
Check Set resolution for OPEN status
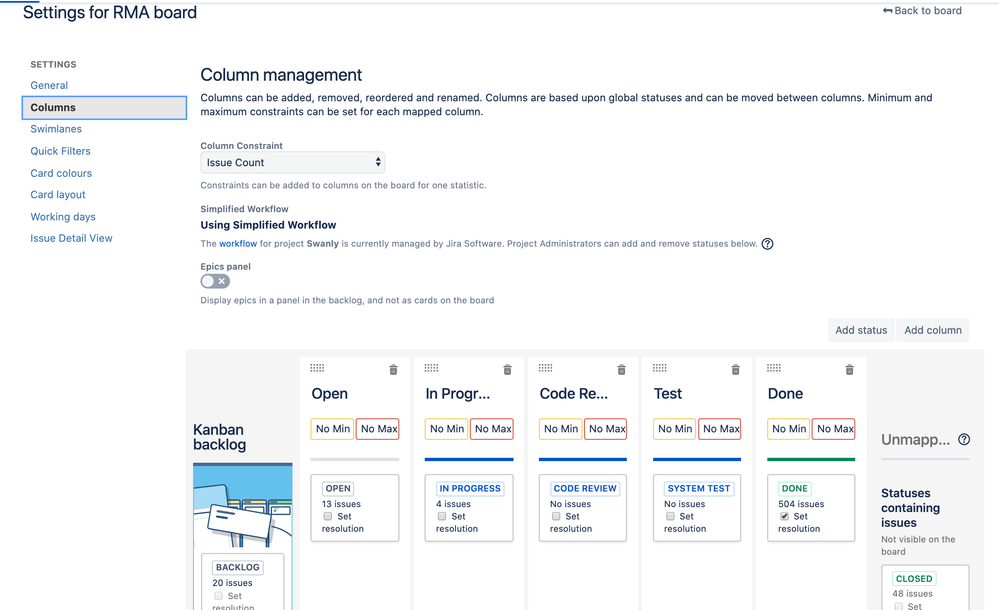pyautogui.click(x=327, y=516)
